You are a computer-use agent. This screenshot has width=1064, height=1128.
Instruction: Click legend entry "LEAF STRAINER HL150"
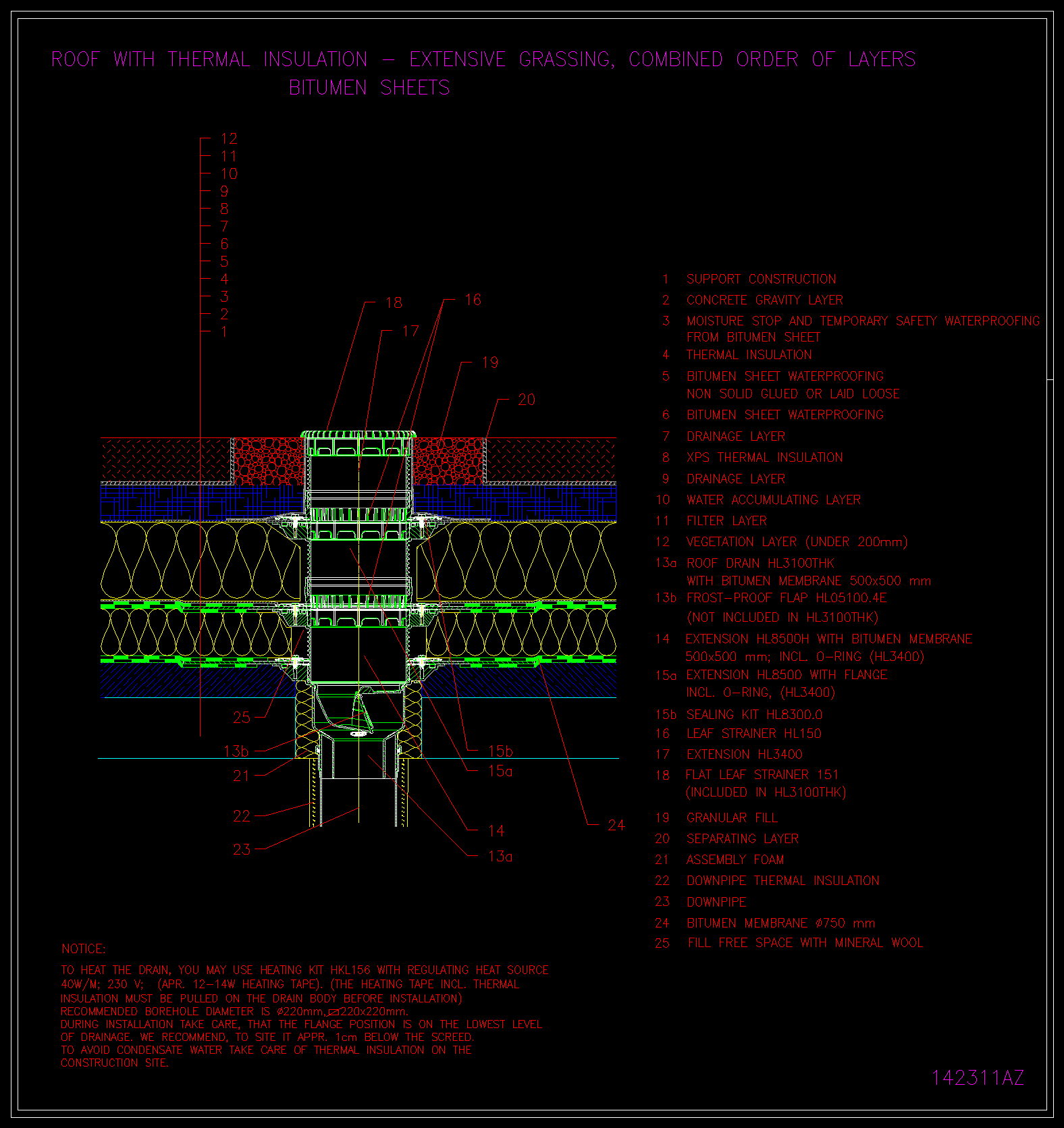[754, 733]
